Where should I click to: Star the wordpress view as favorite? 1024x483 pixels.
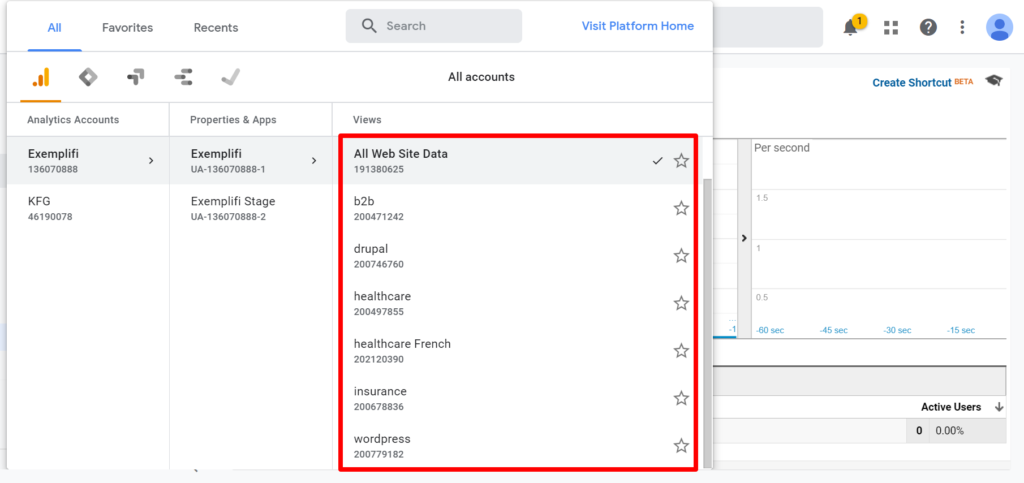pyautogui.click(x=681, y=446)
